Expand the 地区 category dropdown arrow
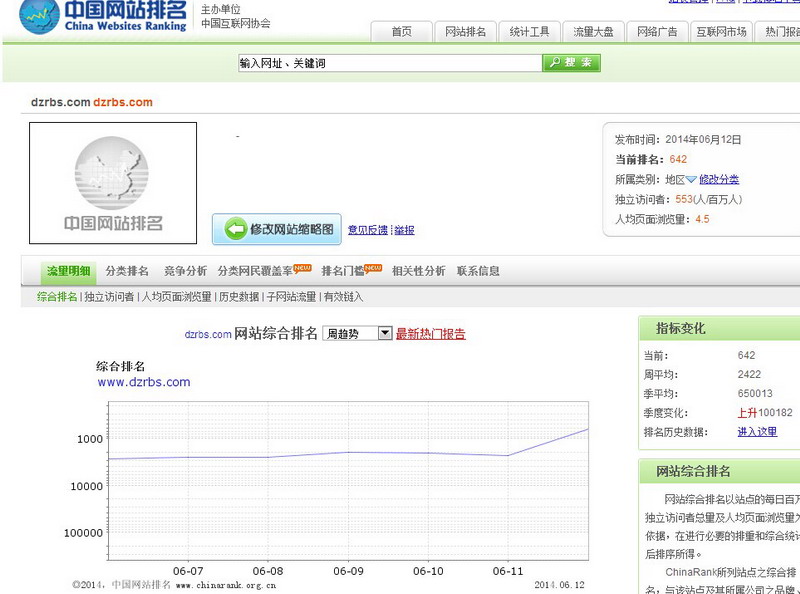Screen dimensions: 800x594 click(691, 180)
